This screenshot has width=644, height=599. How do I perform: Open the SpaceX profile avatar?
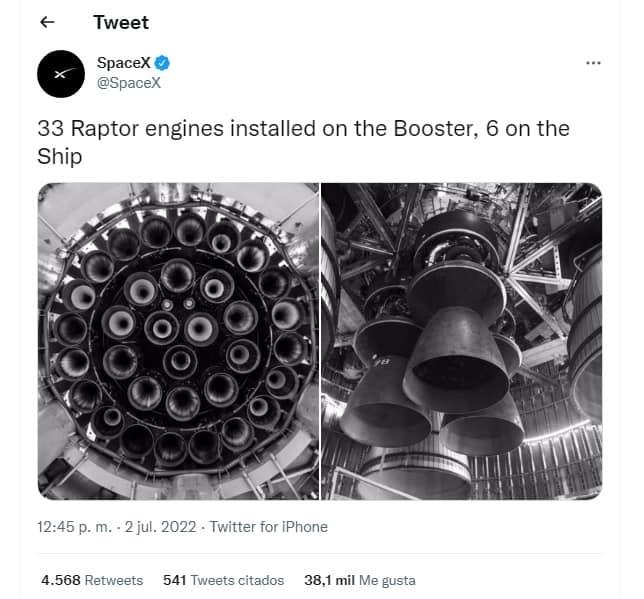pos(61,74)
